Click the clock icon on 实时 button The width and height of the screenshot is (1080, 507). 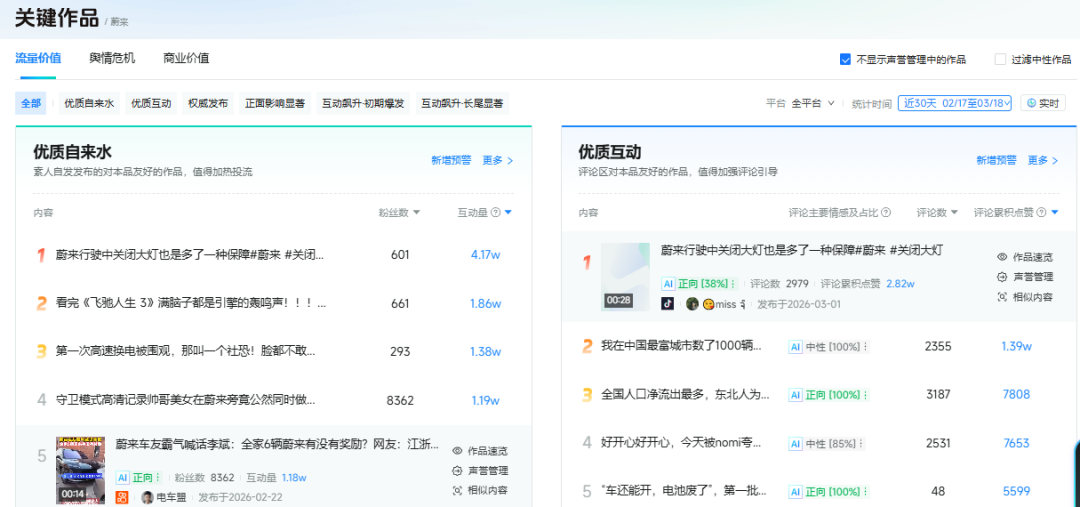click(1031, 103)
